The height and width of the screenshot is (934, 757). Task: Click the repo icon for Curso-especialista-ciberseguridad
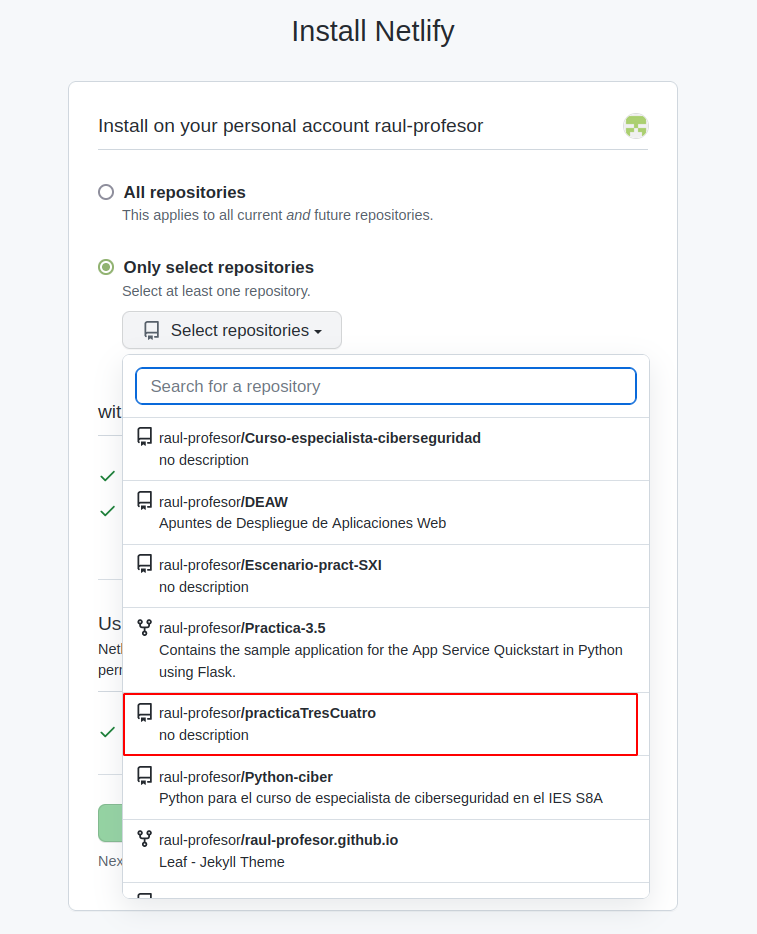[145, 437]
